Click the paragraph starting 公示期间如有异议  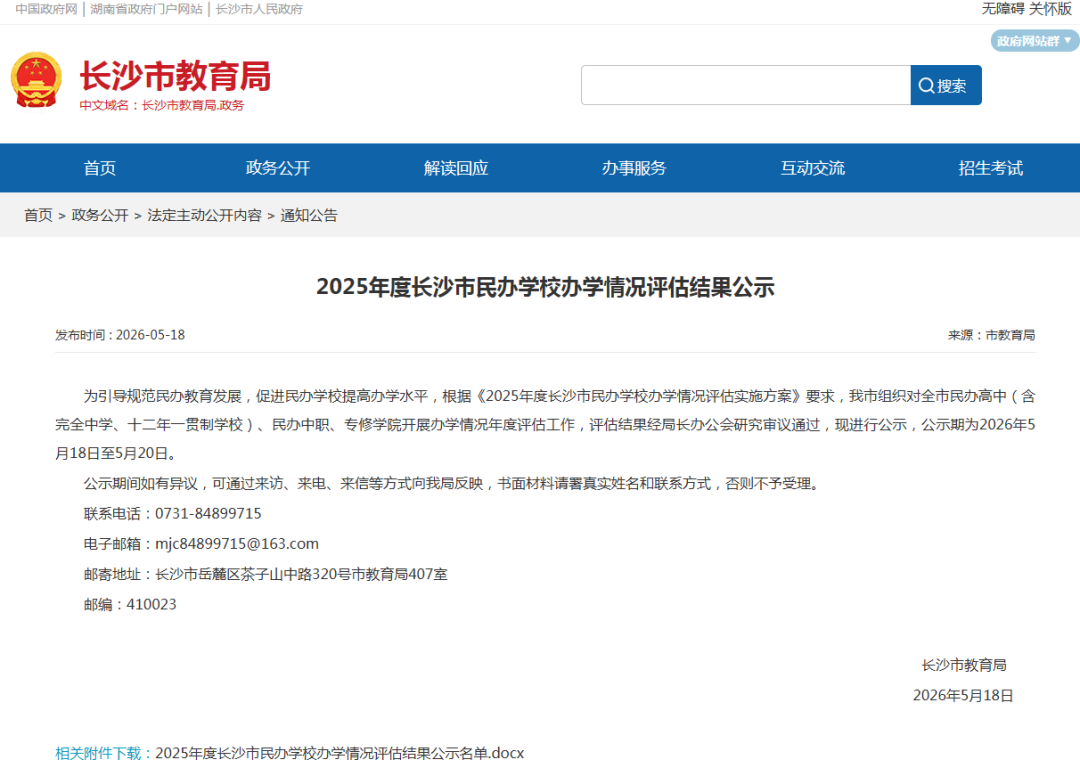click(453, 484)
